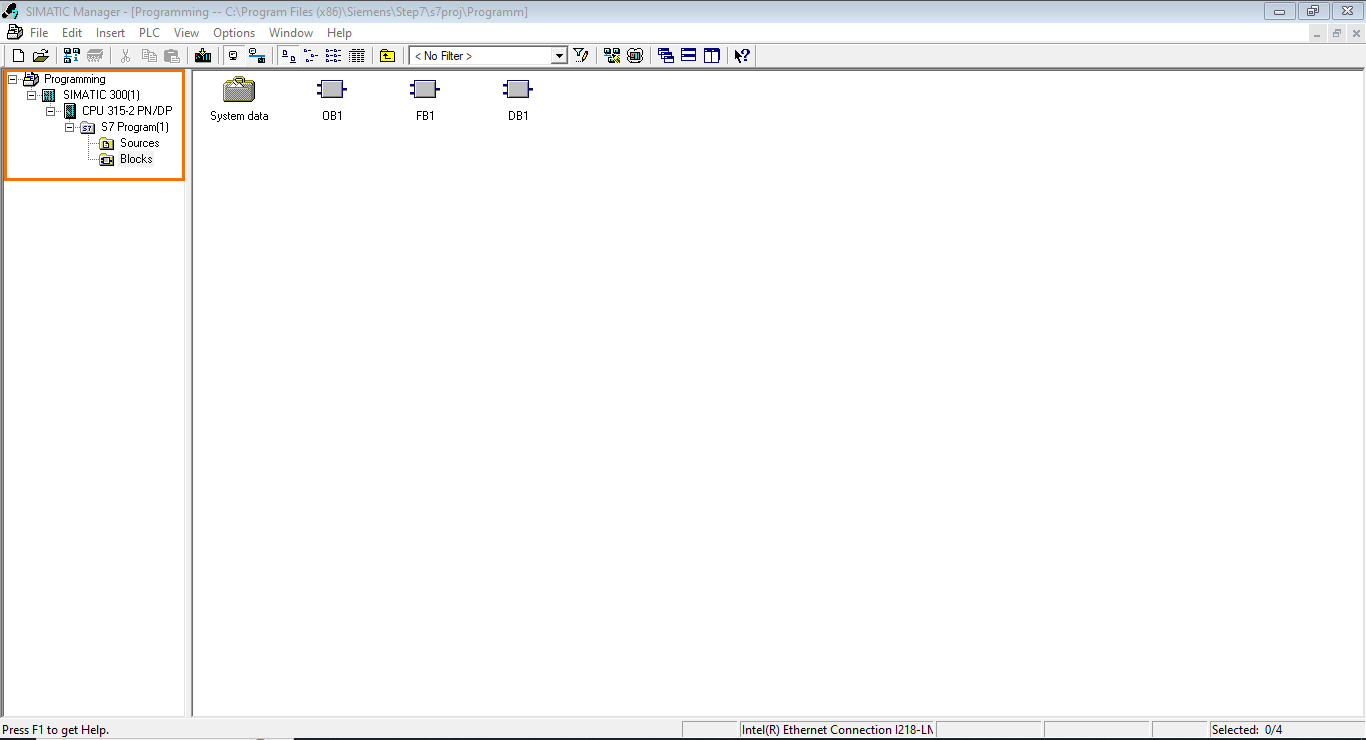Open the Window menu
This screenshot has height=740, width=1366.
tap(291, 33)
